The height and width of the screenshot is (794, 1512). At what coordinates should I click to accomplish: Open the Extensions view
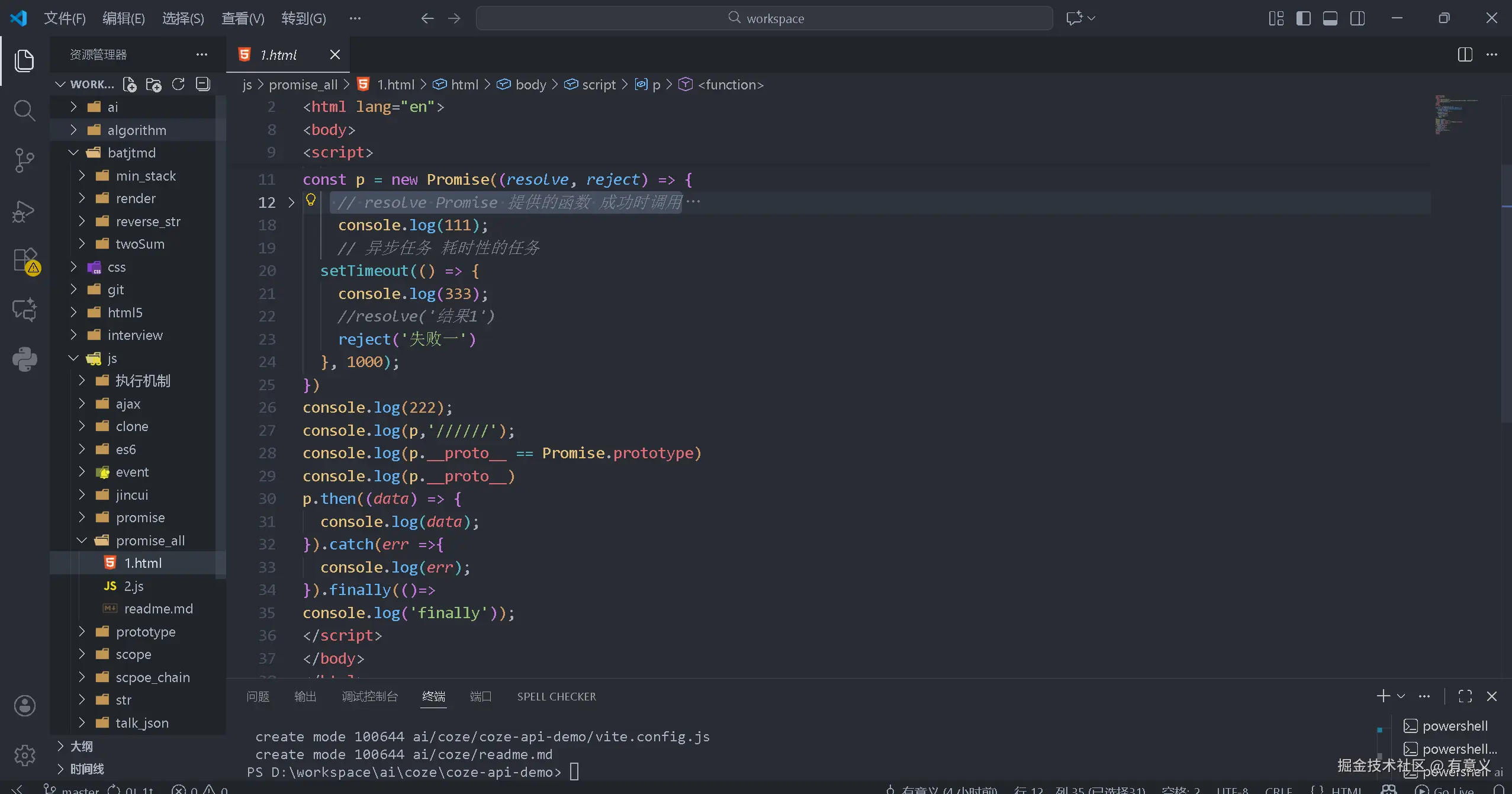click(x=24, y=261)
